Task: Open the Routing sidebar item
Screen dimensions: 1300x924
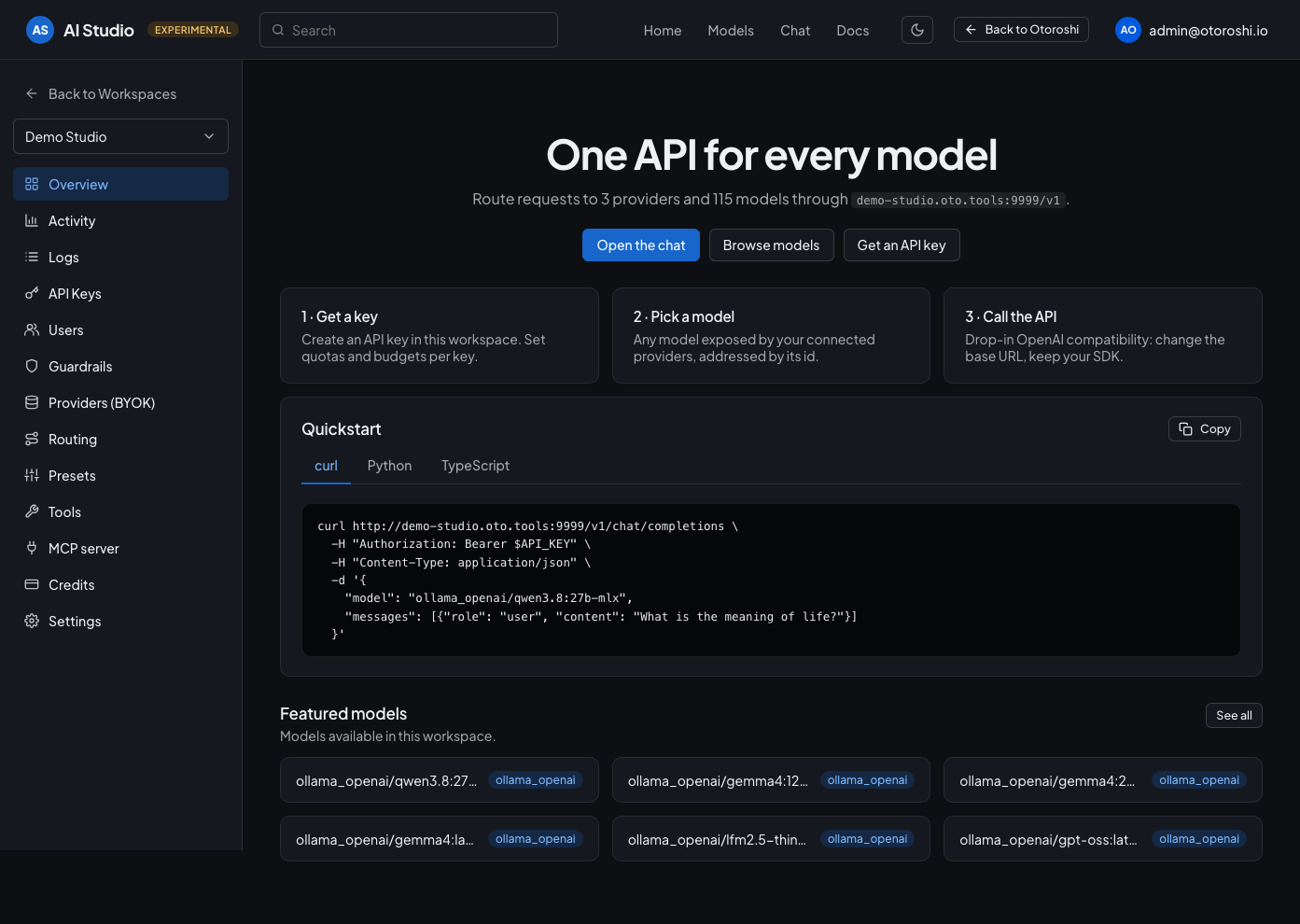Action: tap(120, 439)
